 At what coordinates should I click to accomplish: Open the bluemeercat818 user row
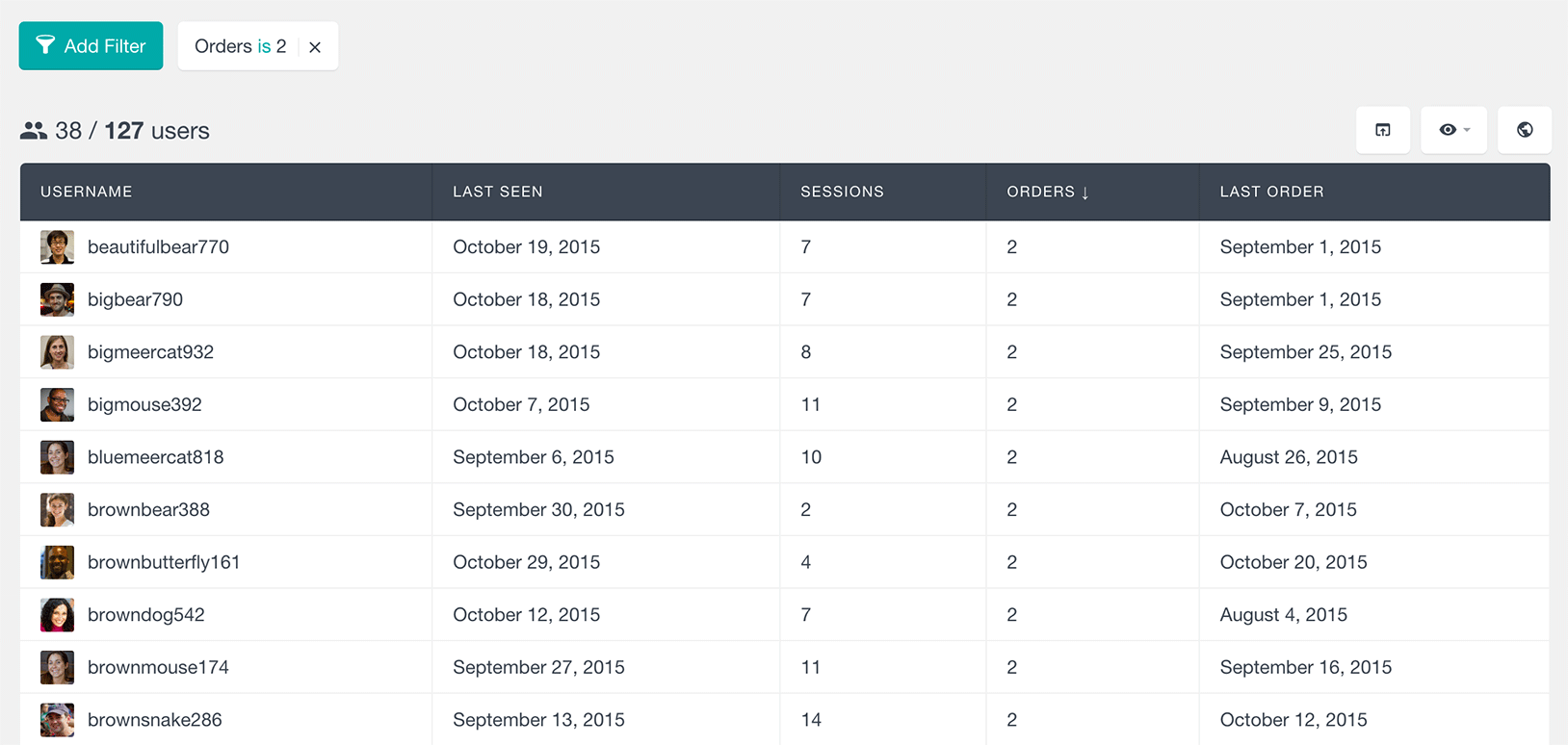785,457
